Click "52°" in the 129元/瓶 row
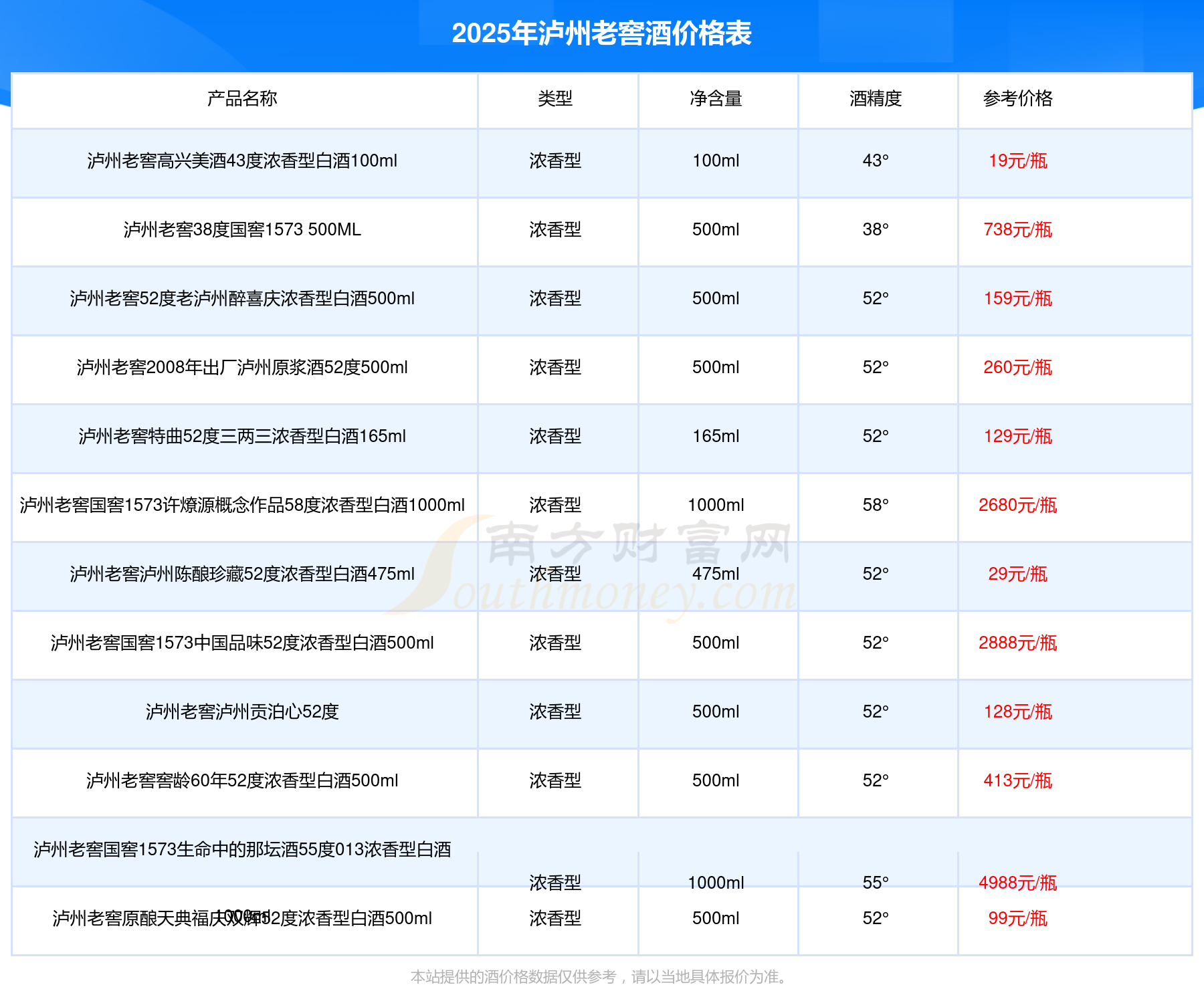 click(876, 436)
